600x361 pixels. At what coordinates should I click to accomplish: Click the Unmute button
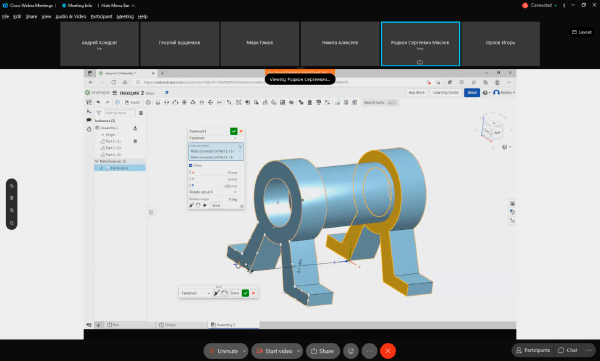223,351
